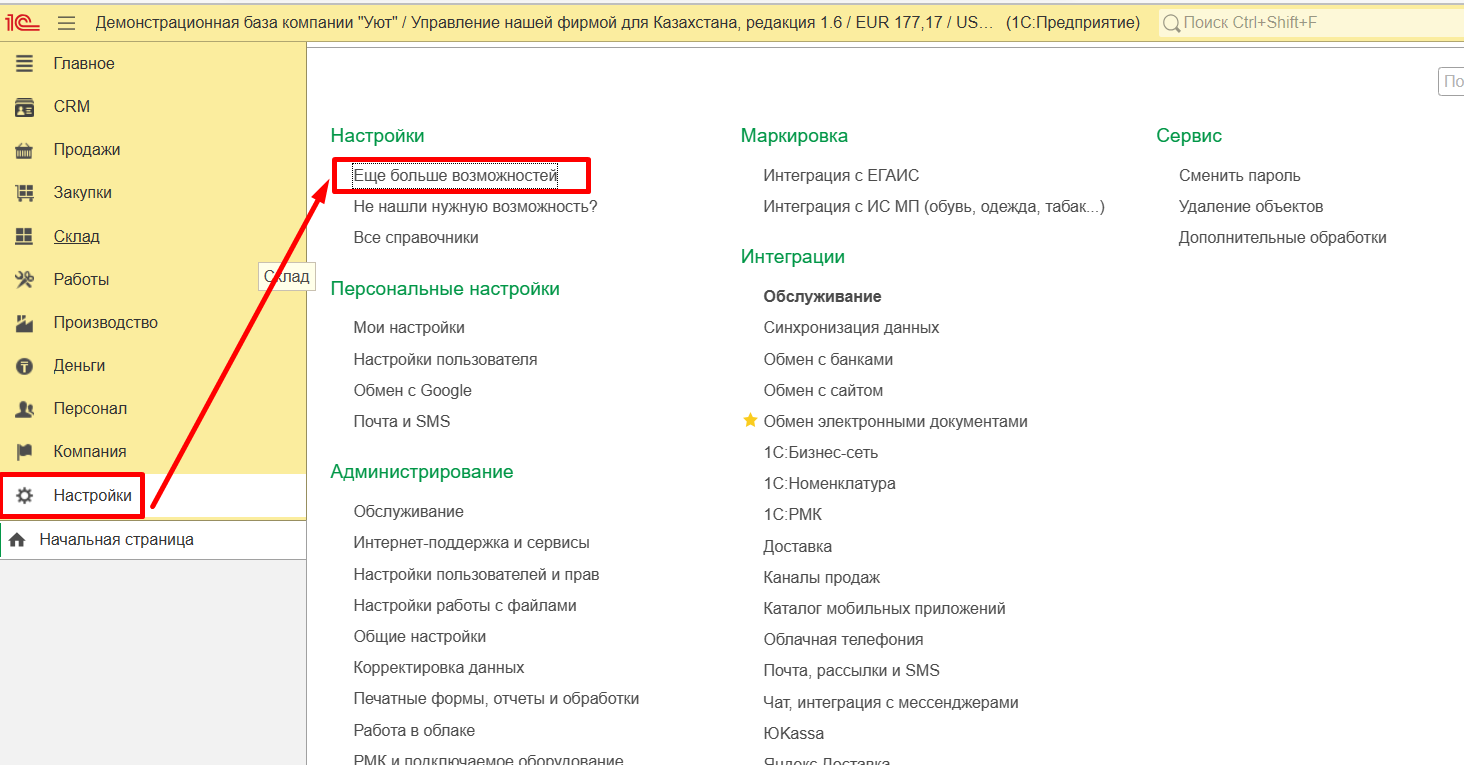
Task: Open Работа в облаке
Action: coord(414,730)
